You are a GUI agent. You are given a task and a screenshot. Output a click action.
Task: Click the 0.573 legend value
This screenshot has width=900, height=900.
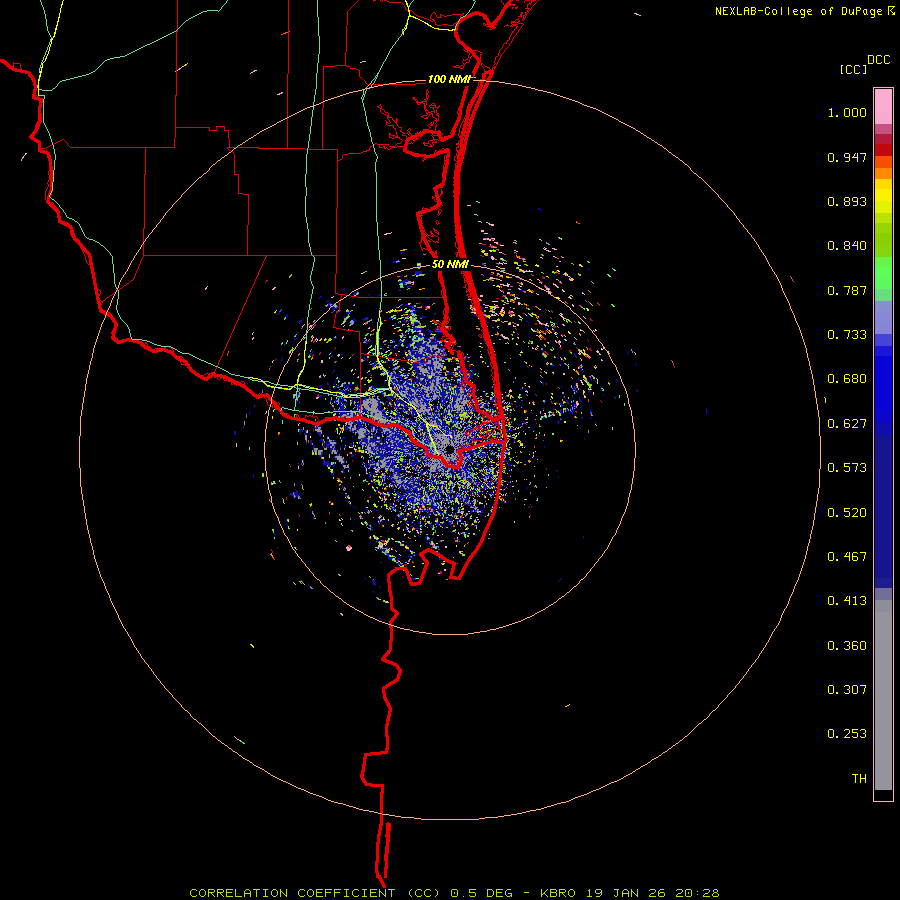click(x=847, y=468)
